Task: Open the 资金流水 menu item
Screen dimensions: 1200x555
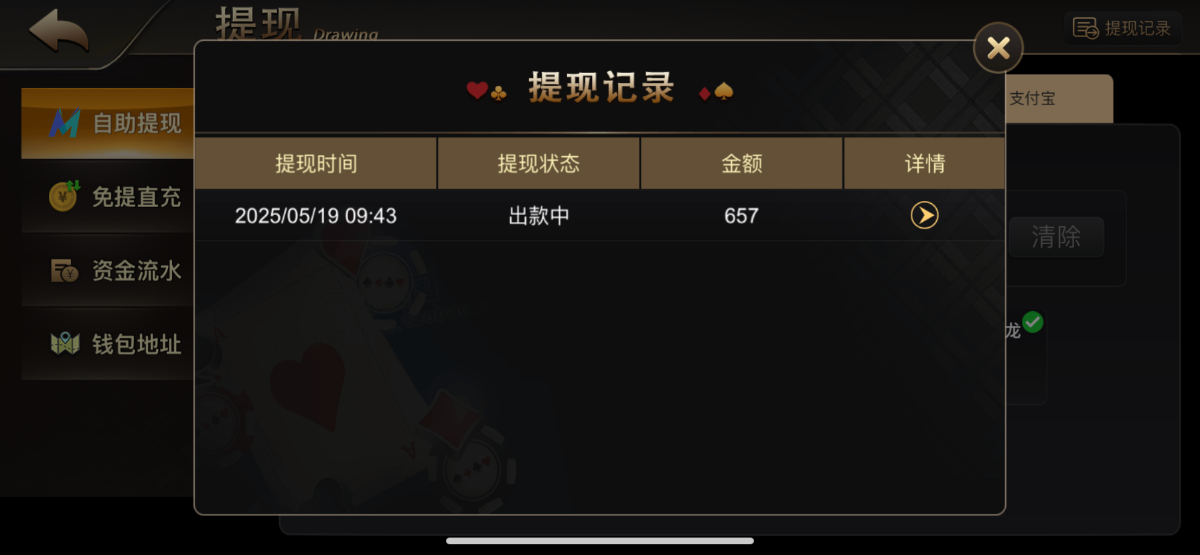Action: [108, 270]
